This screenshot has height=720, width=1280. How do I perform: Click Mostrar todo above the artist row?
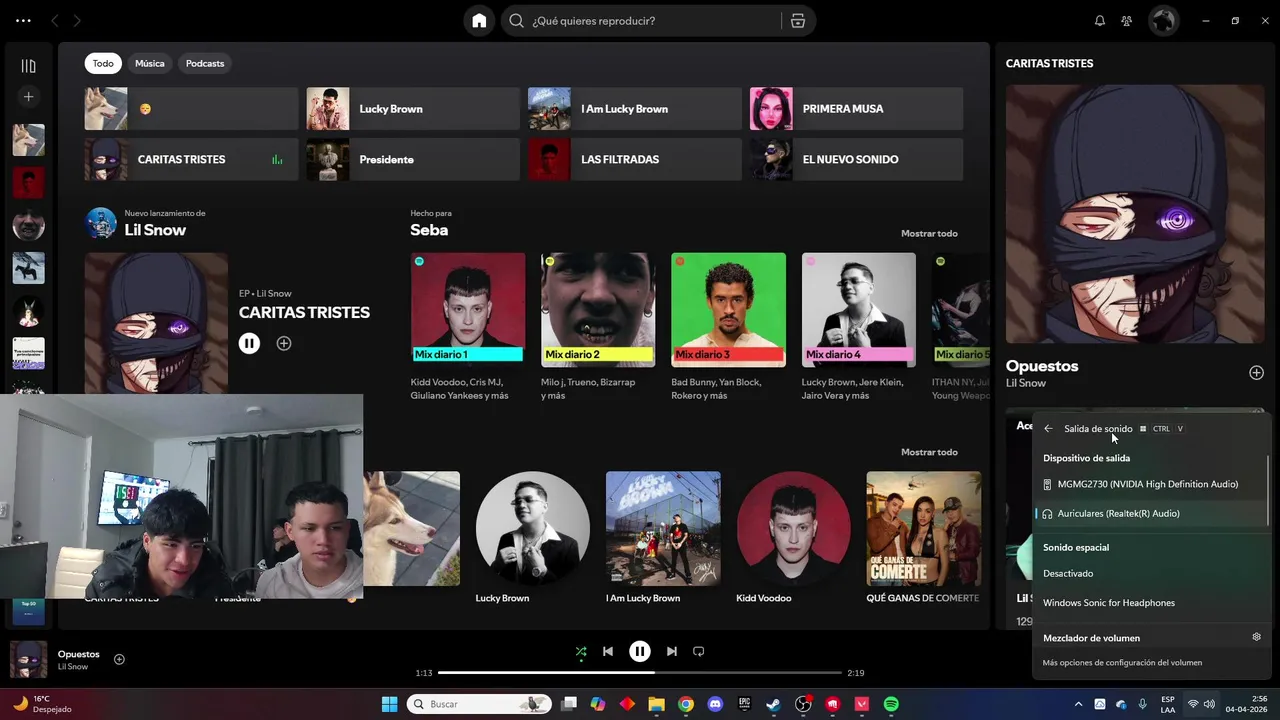[x=929, y=452]
